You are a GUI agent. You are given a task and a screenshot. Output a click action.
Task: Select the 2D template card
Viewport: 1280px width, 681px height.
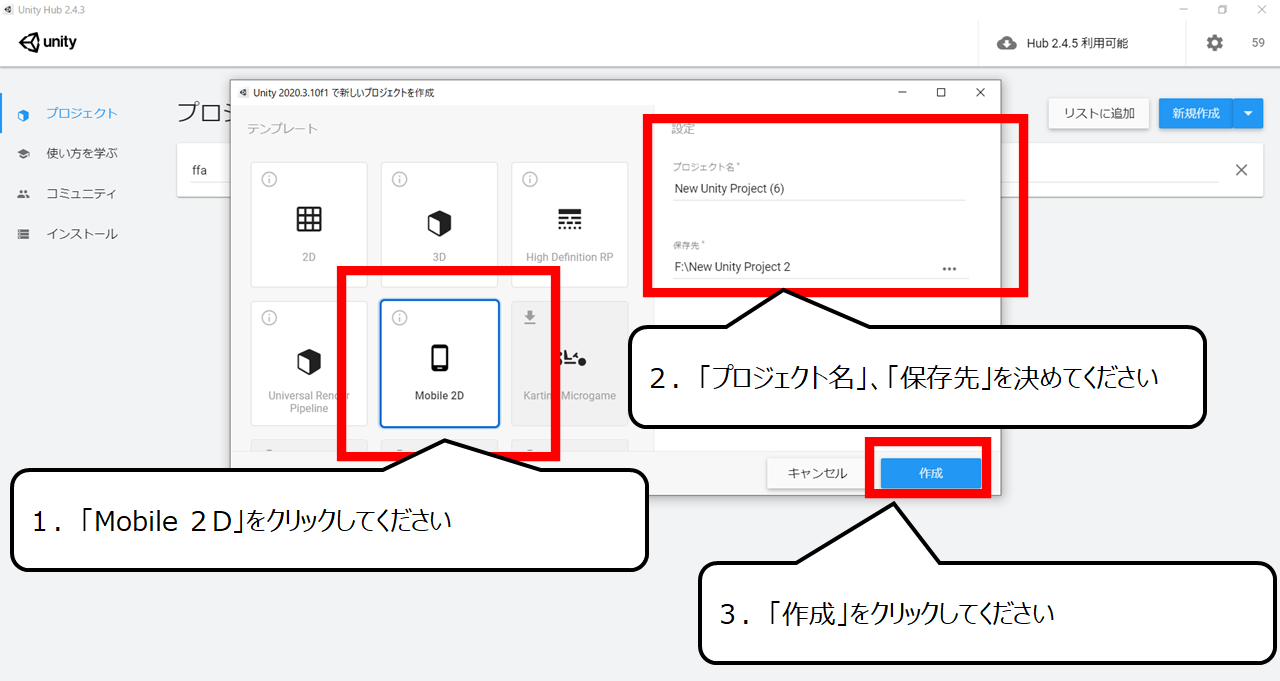[x=309, y=225]
